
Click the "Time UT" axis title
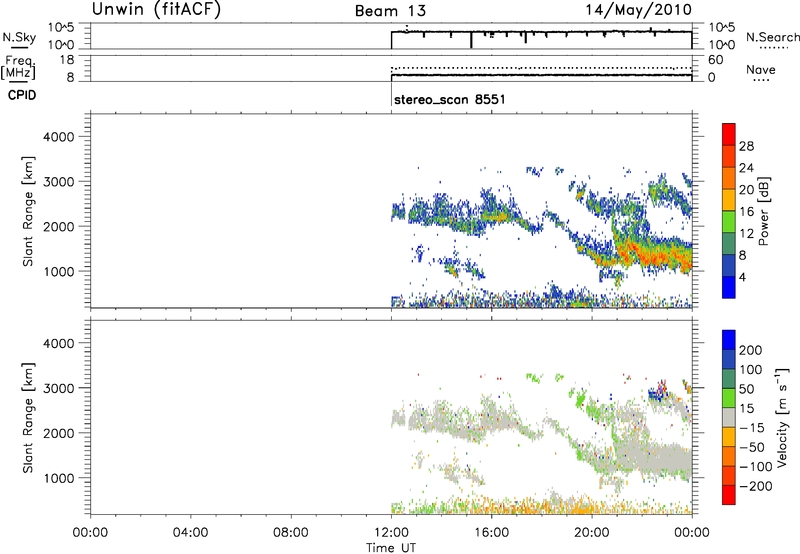click(x=391, y=548)
